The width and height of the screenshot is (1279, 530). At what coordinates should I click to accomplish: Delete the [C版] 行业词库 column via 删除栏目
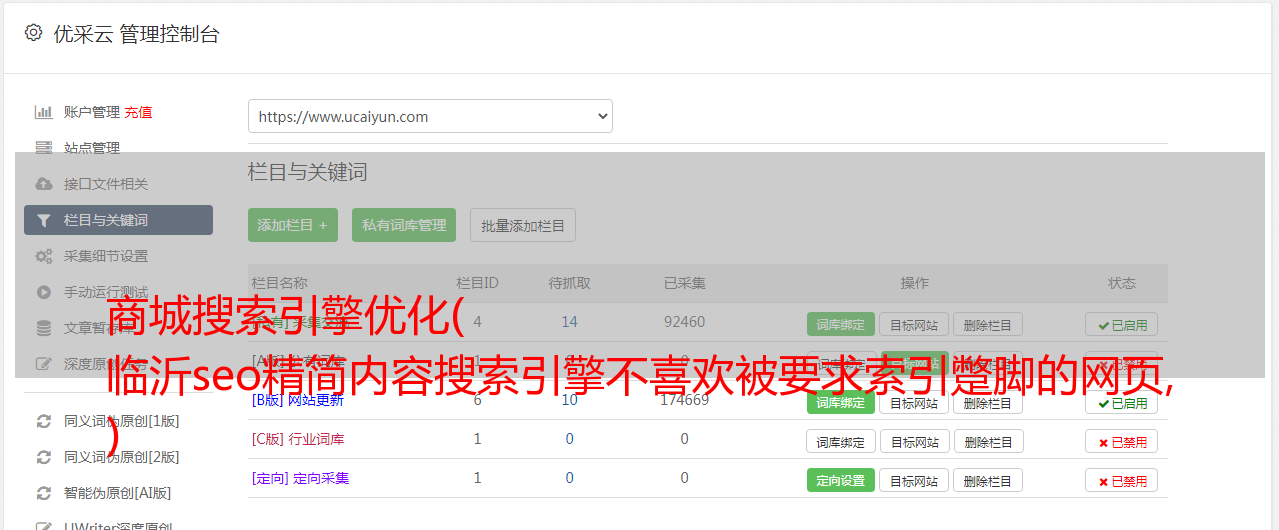[x=988, y=441]
